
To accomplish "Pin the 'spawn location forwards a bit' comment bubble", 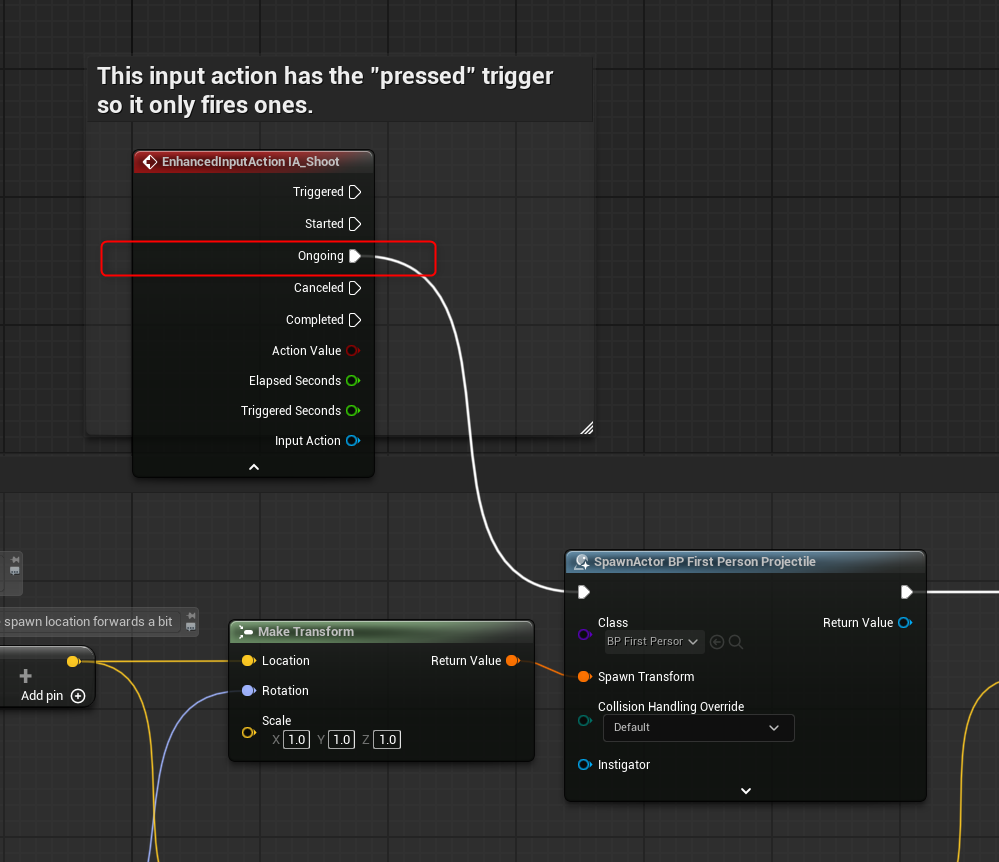I will pos(190,617).
